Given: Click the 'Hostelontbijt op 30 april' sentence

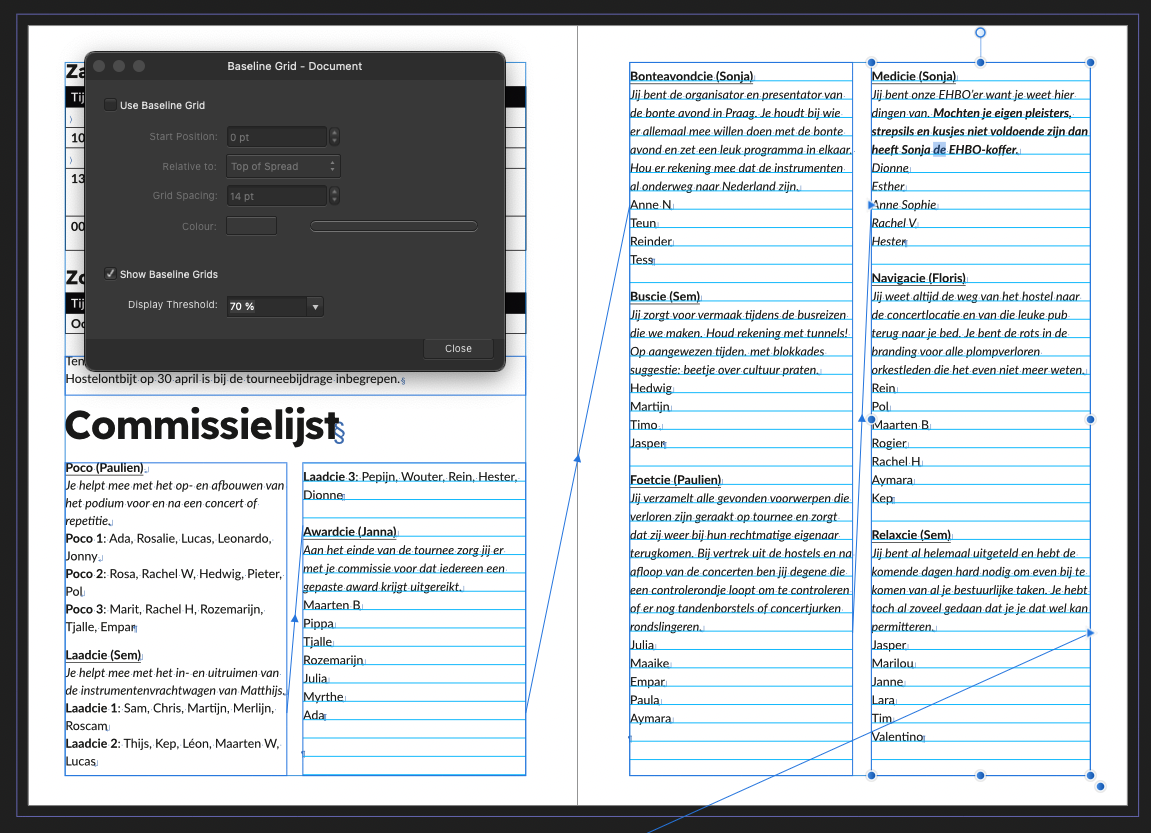Looking at the screenshot, I should [x=233, y=379].
